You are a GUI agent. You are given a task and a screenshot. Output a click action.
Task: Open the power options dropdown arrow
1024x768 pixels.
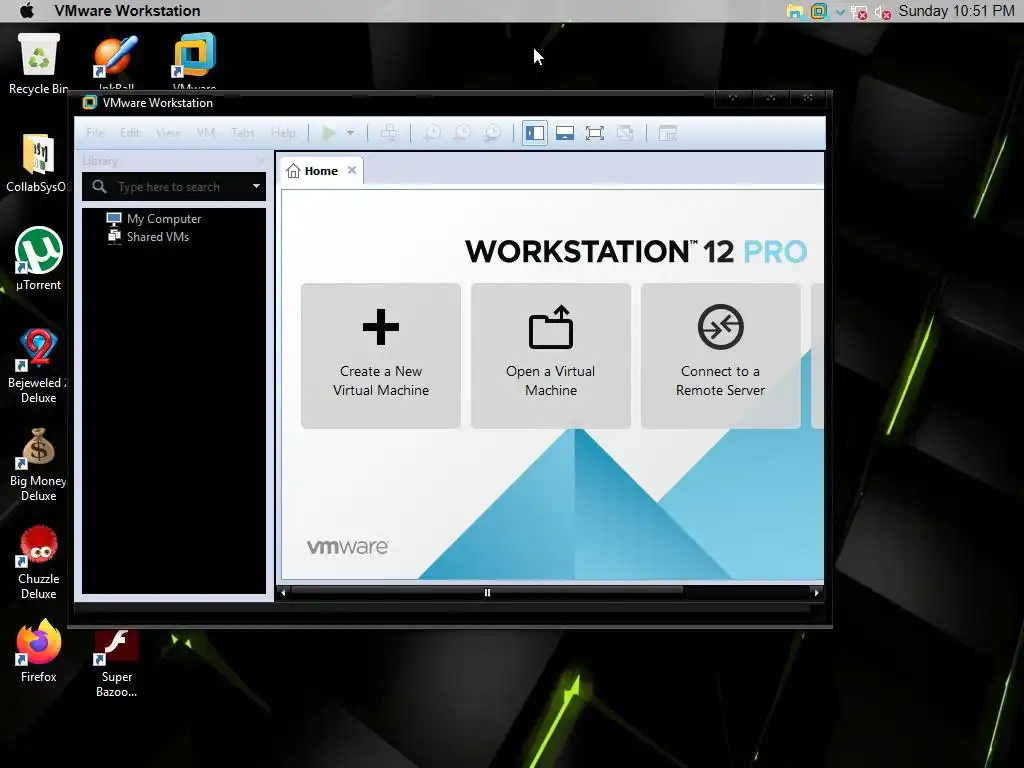(350, 133)
